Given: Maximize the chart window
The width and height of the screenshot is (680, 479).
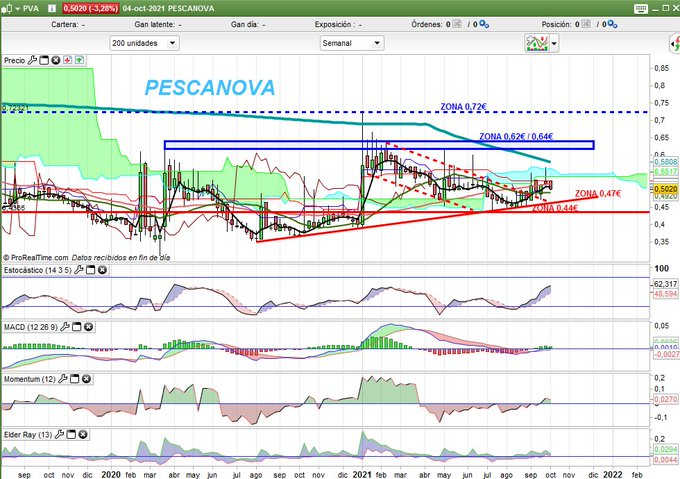Looking at the screenshot, I should click(x=666, y=8).
